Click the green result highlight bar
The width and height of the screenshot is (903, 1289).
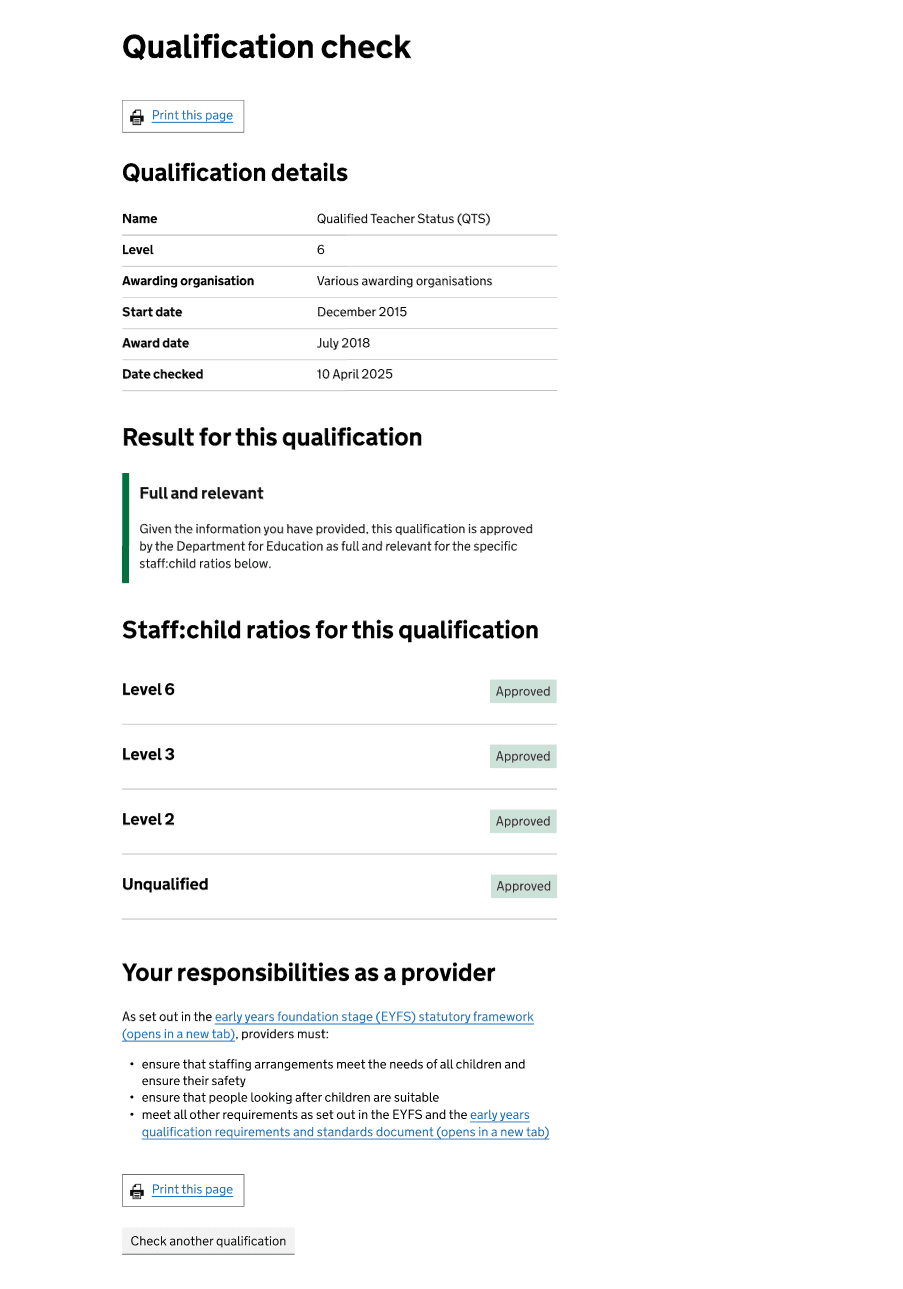click(x=124, y=528)
